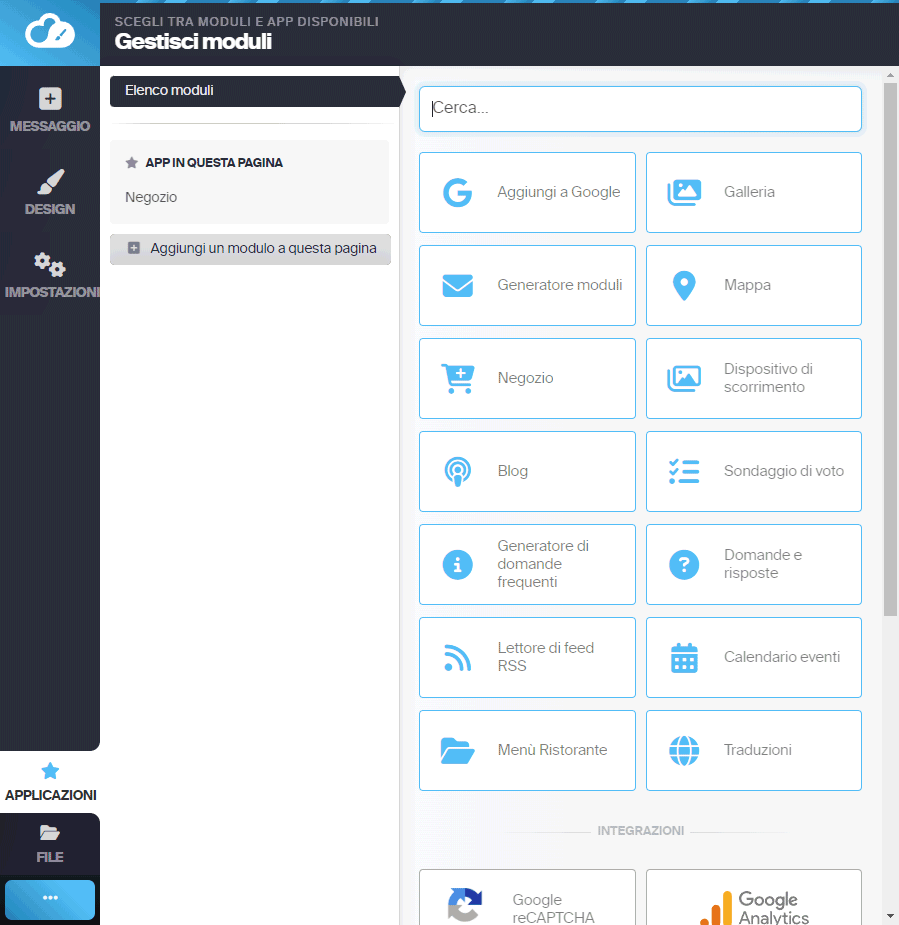Viewport: 899px width, 925px height.
Task: Open Negozio under App in questa pagina
Action: [151, 197]
